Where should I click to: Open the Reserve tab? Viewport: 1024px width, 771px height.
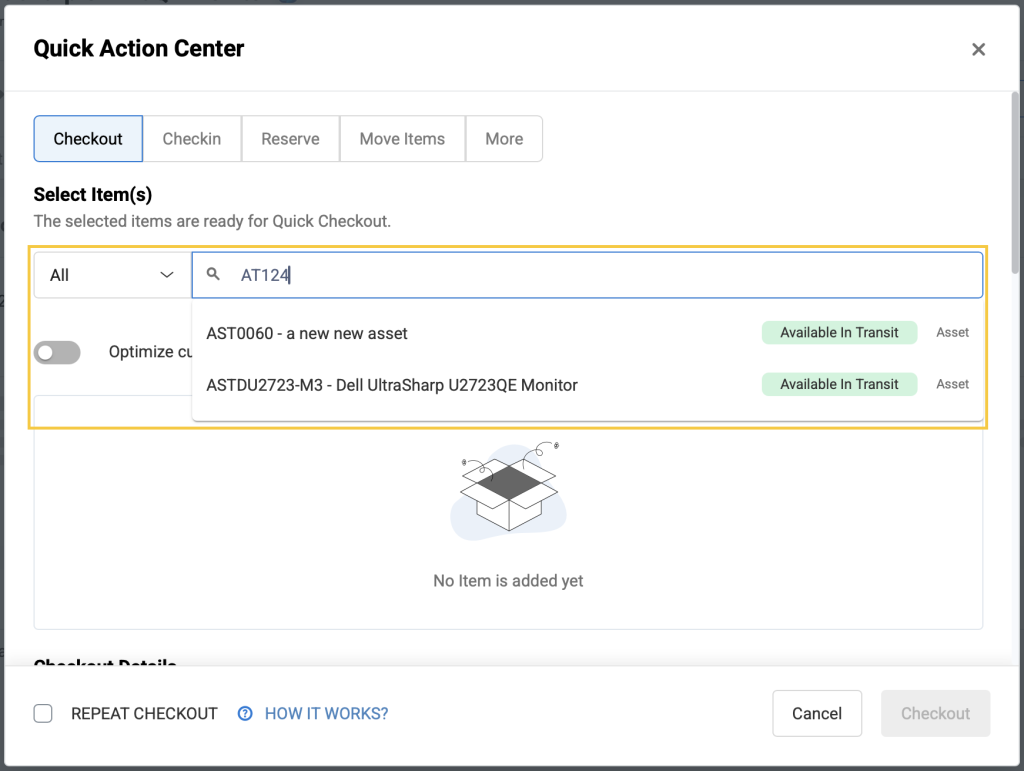(x=291, y=138)
